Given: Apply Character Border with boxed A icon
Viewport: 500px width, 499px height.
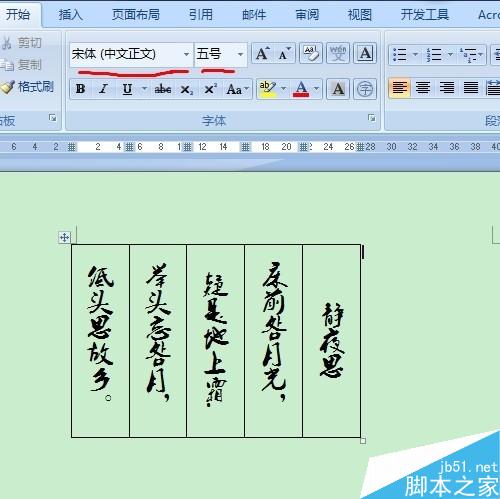Looking at the screenshot, I should [x=365, y=53].
